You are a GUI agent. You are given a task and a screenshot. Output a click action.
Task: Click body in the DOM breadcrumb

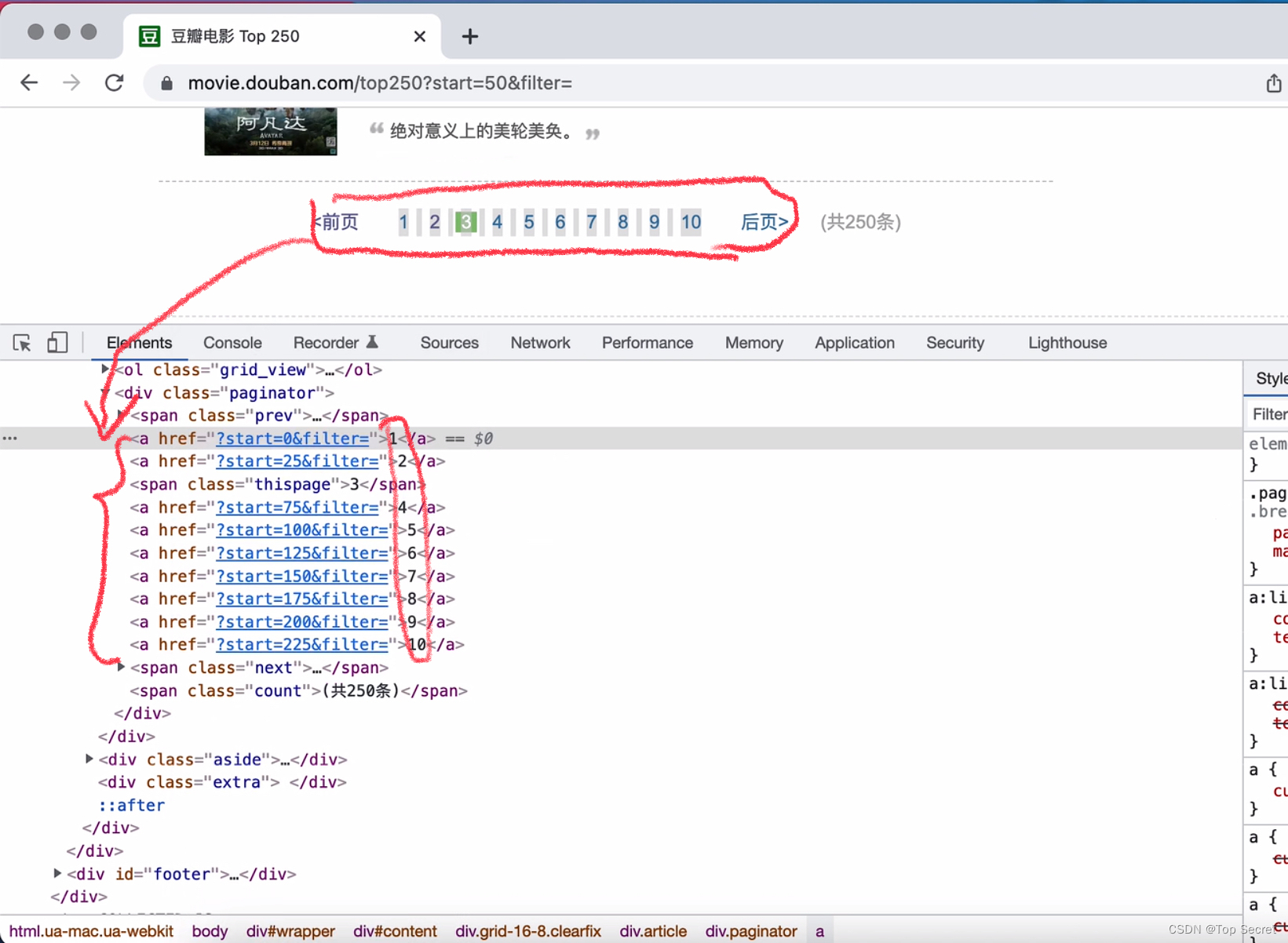[x=210, y=931]
